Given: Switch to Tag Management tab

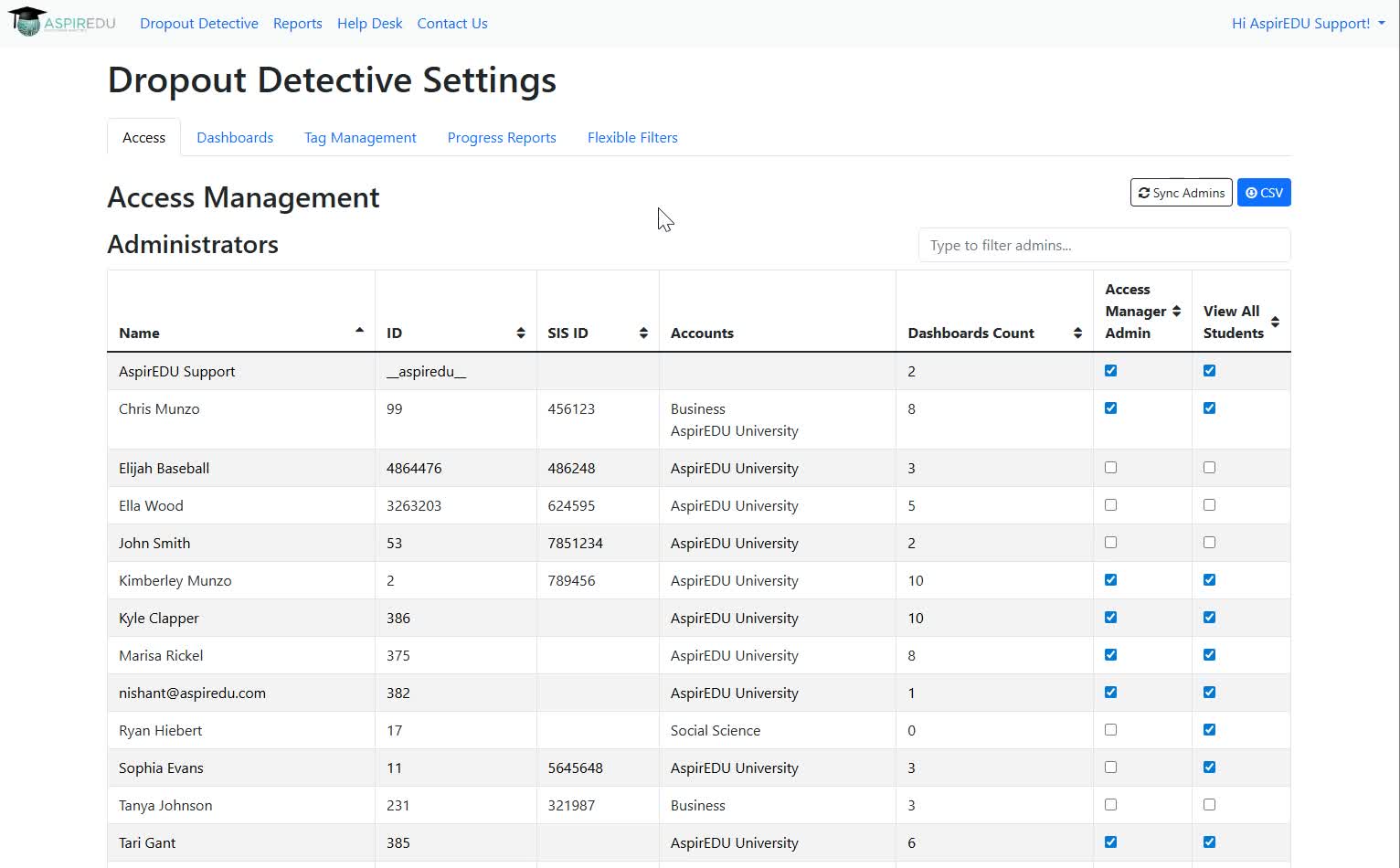Looking at the screenshot, I should coord(360,137).
